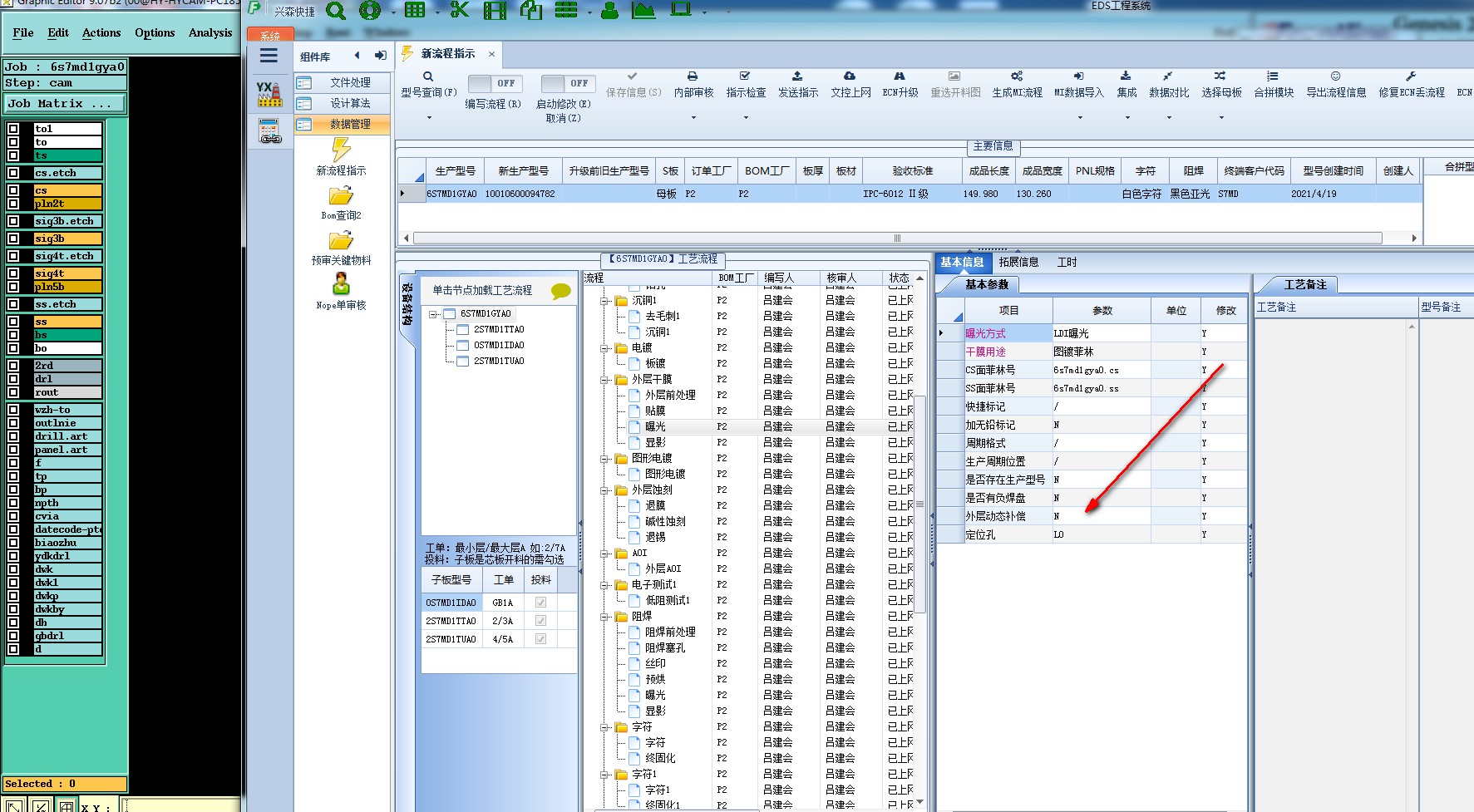The image size is (1474, 812).
Task: Open Actions menu in Graphic Editor
Action: click(x=101, y=32)
